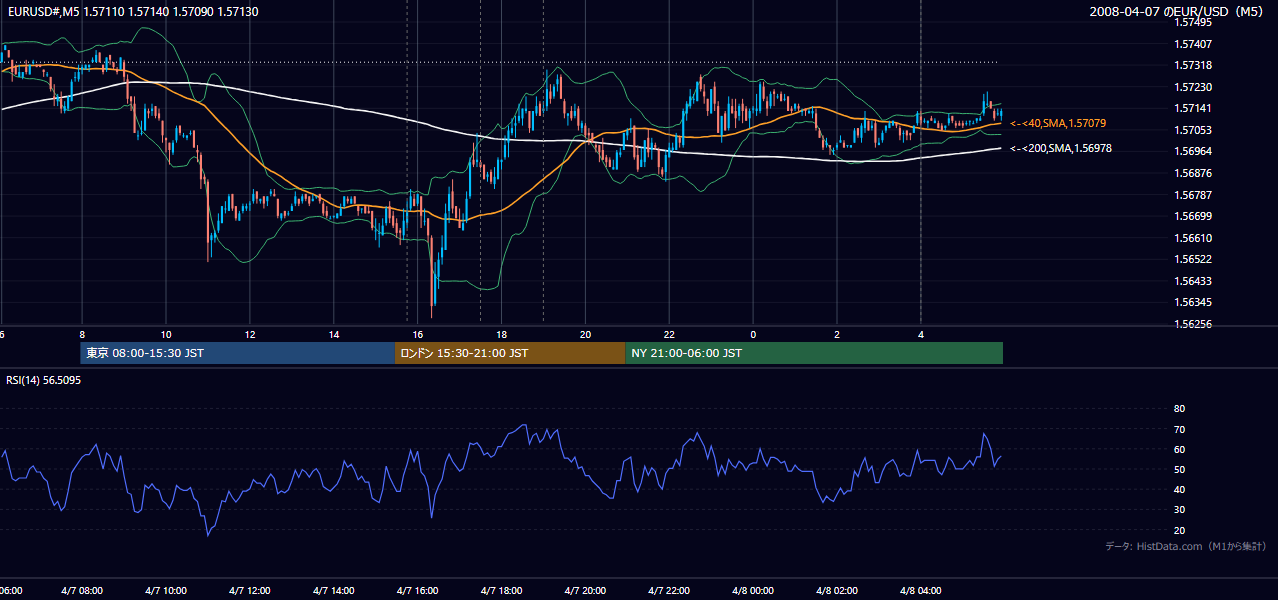Screen dimensions: 1278x600
Task: Click the 4/7 22:00 bottom time label
Action: 669,591
